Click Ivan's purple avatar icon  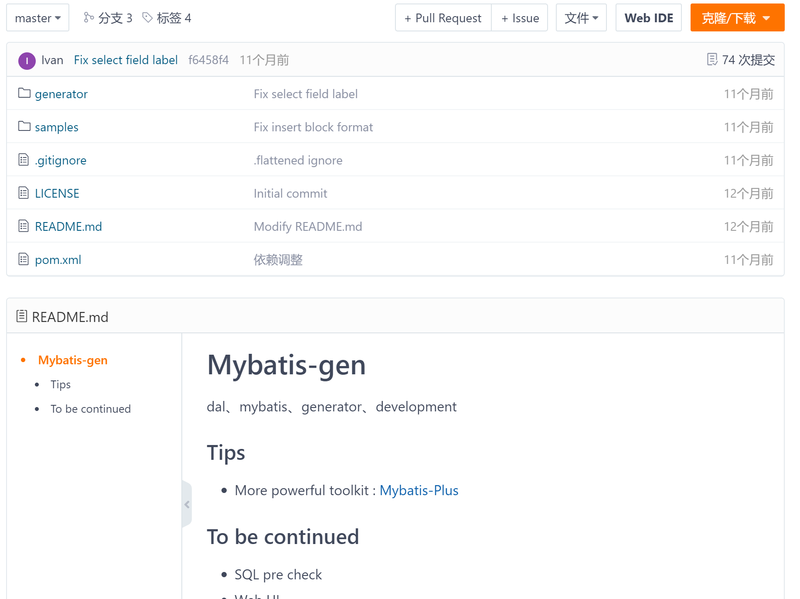coord(27,61)
